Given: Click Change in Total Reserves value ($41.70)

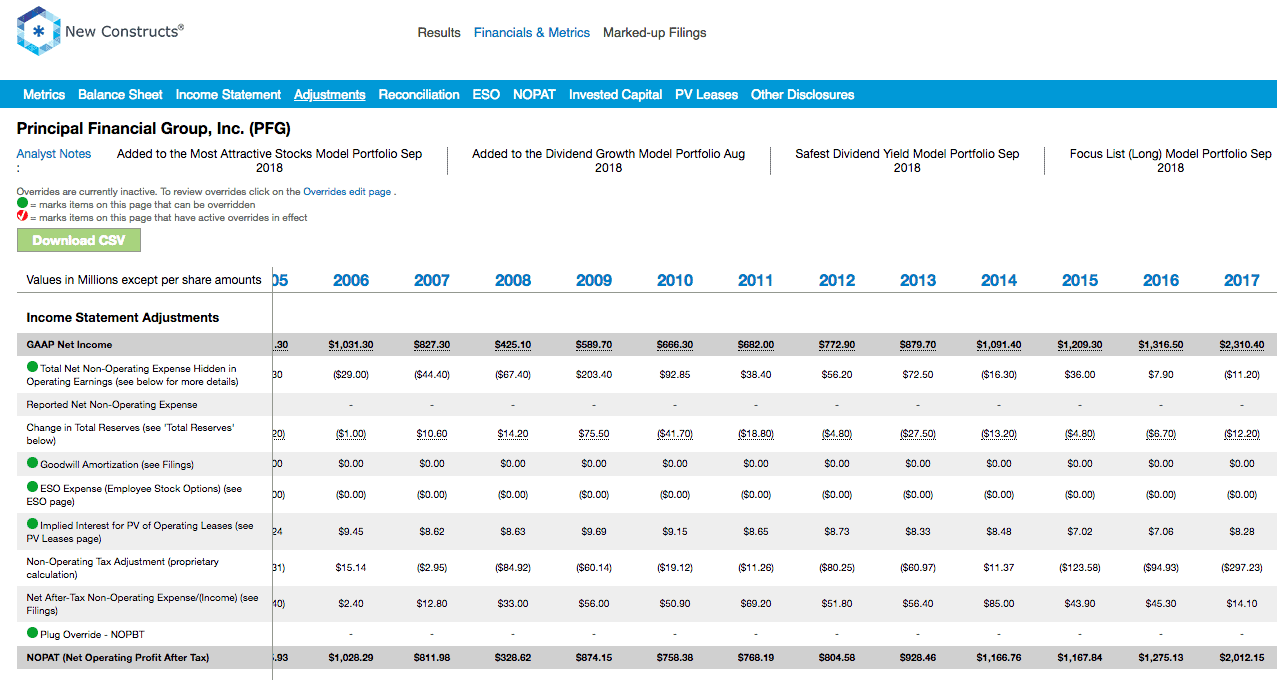Looking at the screenshot, I should coord(675,434).
